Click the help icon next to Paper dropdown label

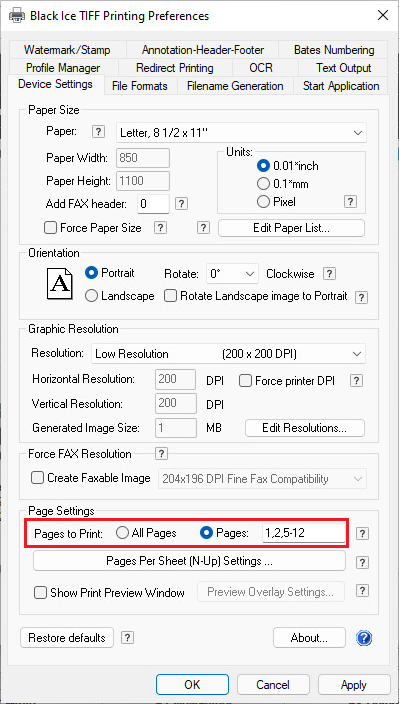[x=98, y=132]
